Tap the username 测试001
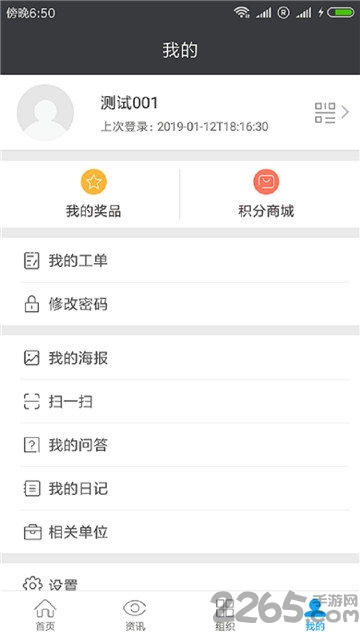This screenshot has width=360, height=640. [129, 103]
